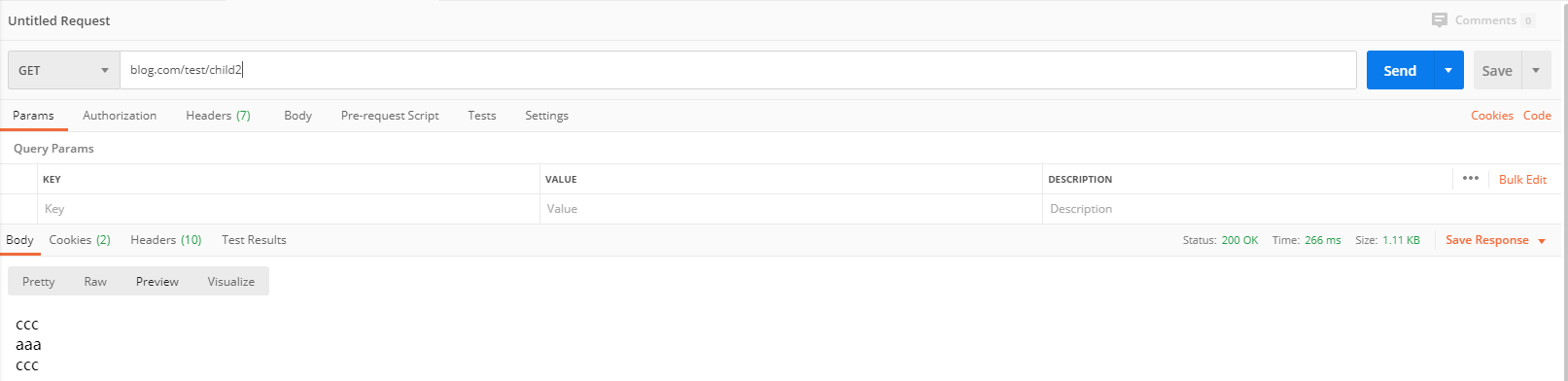Send the request
The image size is (1568, 381).
pos(1400,70)
